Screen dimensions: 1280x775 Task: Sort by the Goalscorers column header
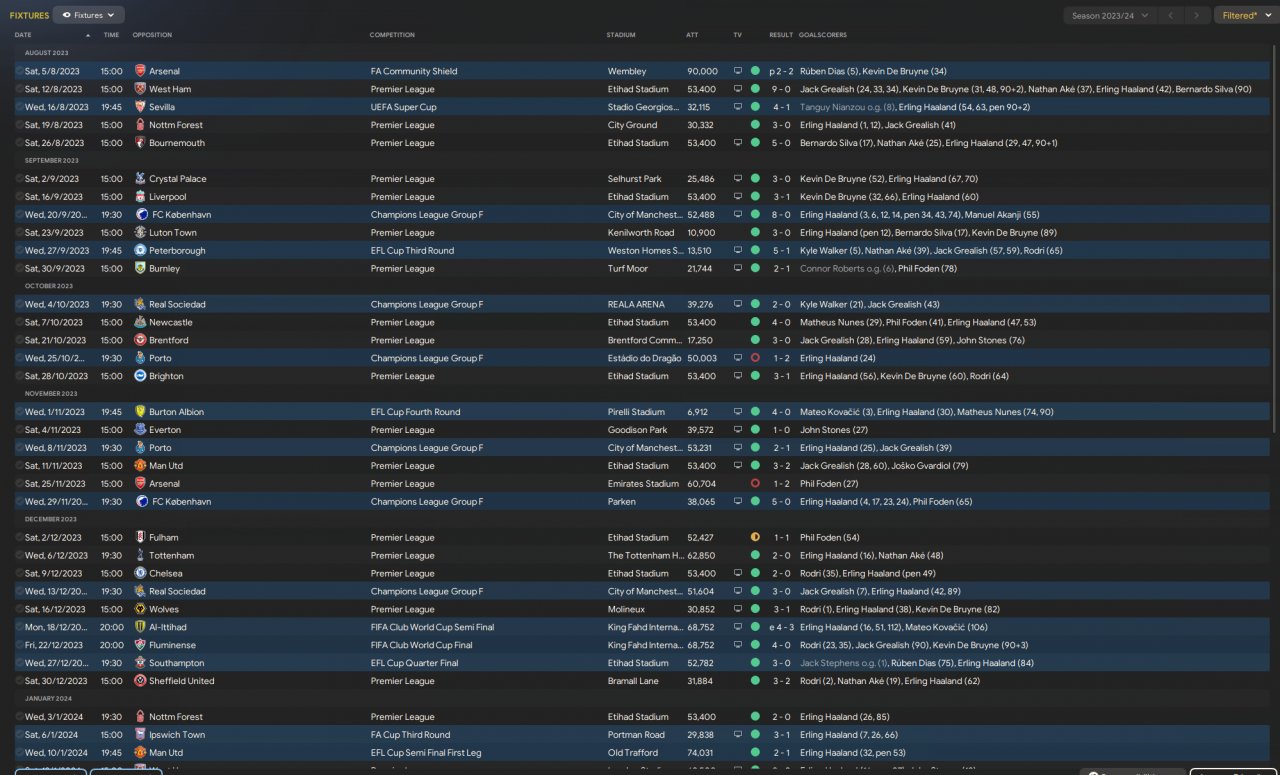coord(823,35)
